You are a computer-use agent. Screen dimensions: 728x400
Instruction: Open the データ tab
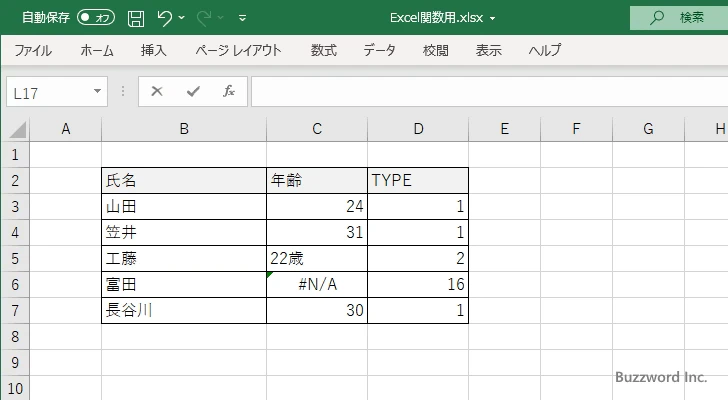point(379,50)
